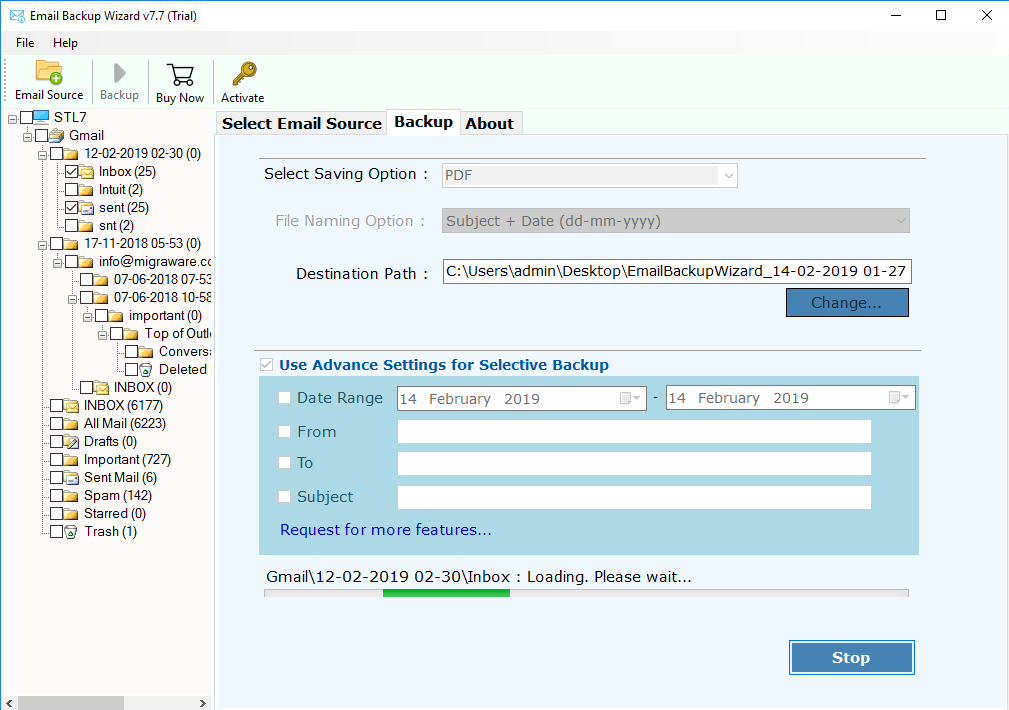Uncheck the sent (25) checkbox
The width and height of the screenshot is (1009, 710).
(x=71, y=208)
